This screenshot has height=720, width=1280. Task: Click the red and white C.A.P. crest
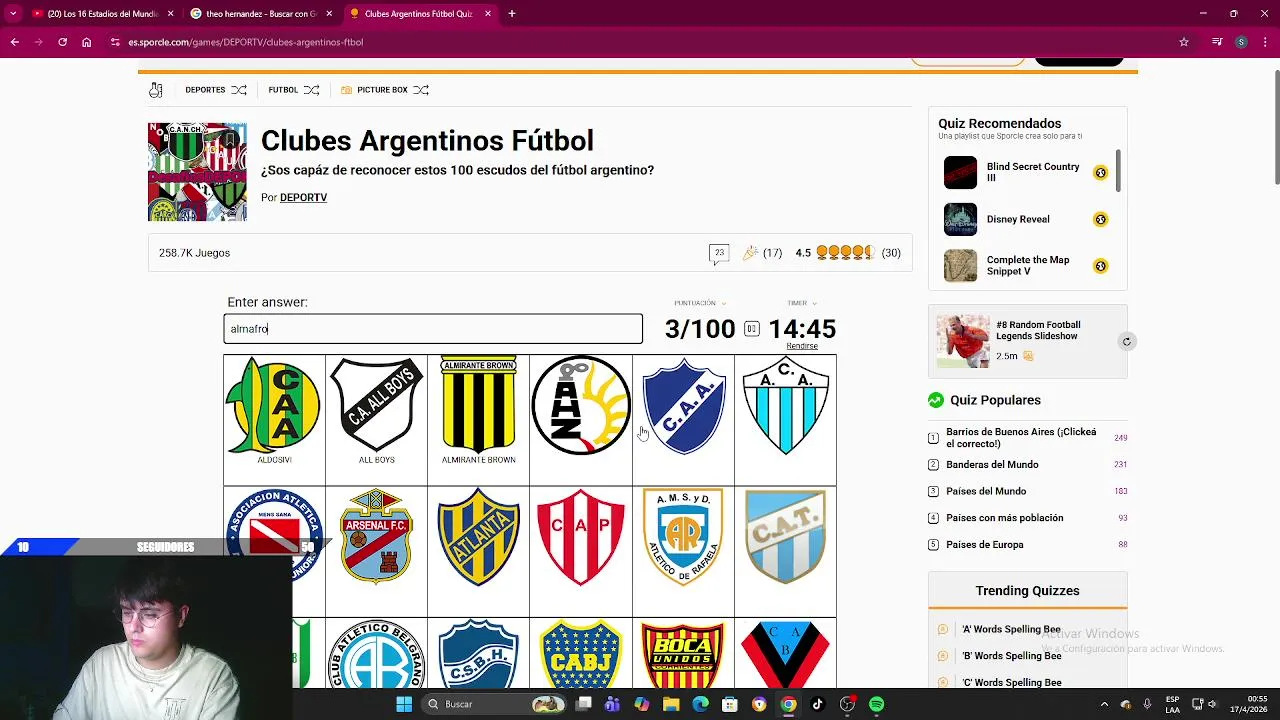[581, 537]
